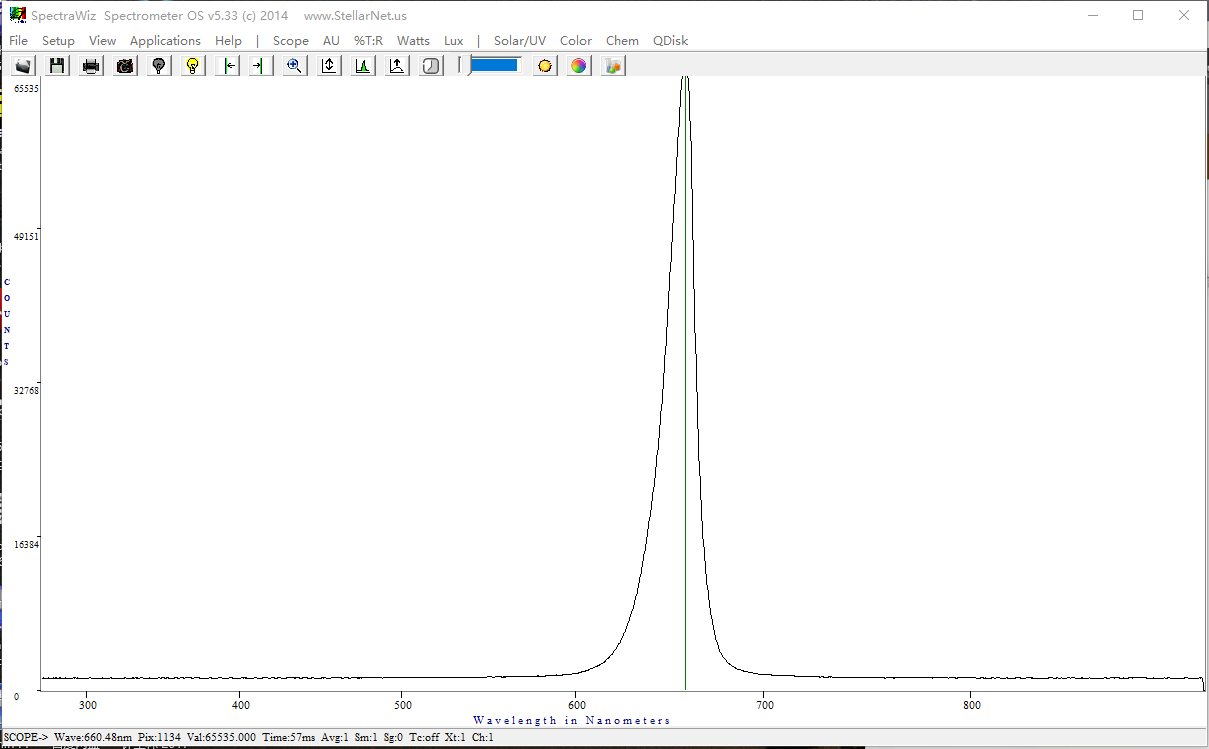
Task: Click the yellow sun icon
Action: click(544, 66)
